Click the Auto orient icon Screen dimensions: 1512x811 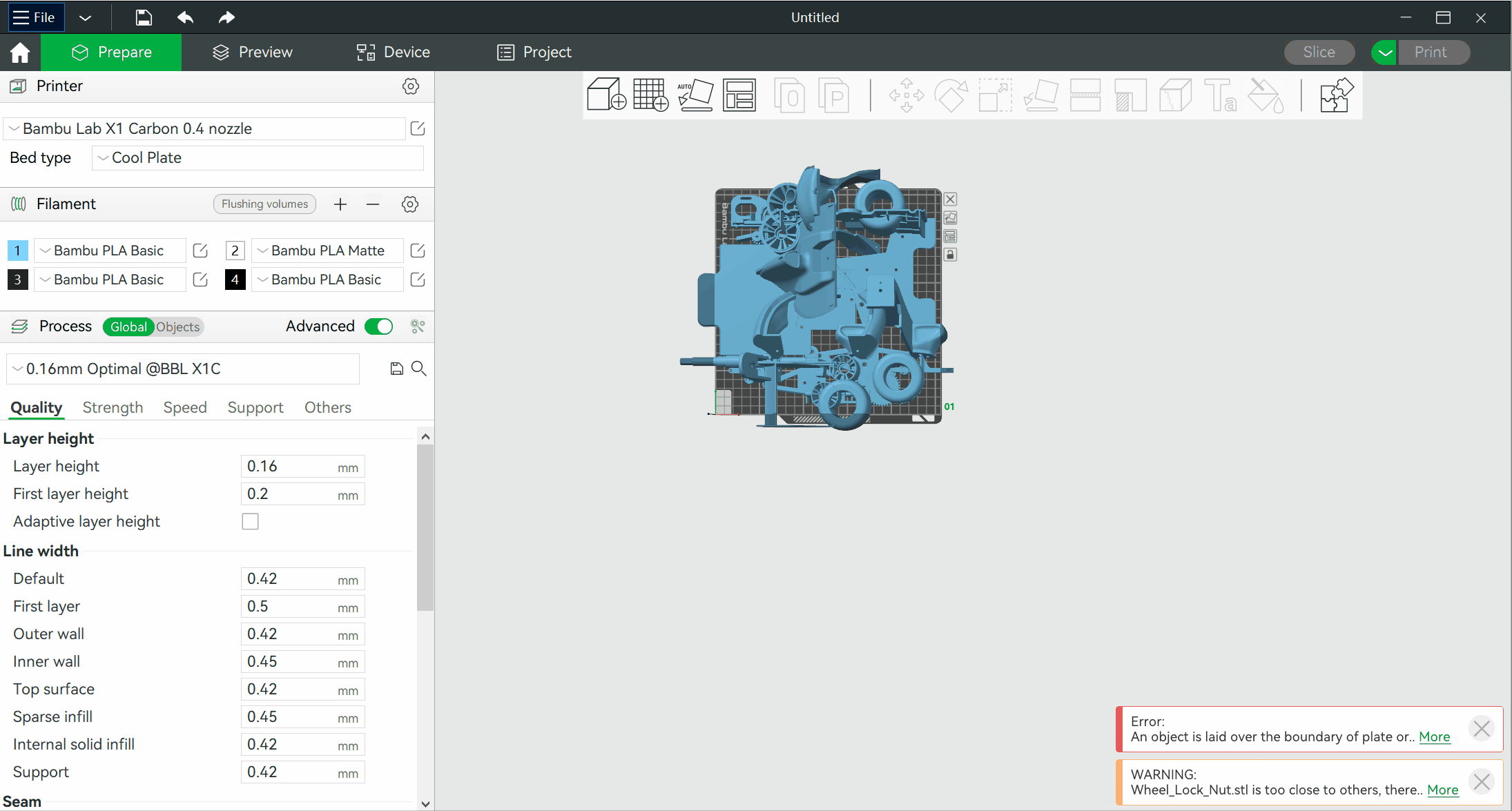click(695, 95)
